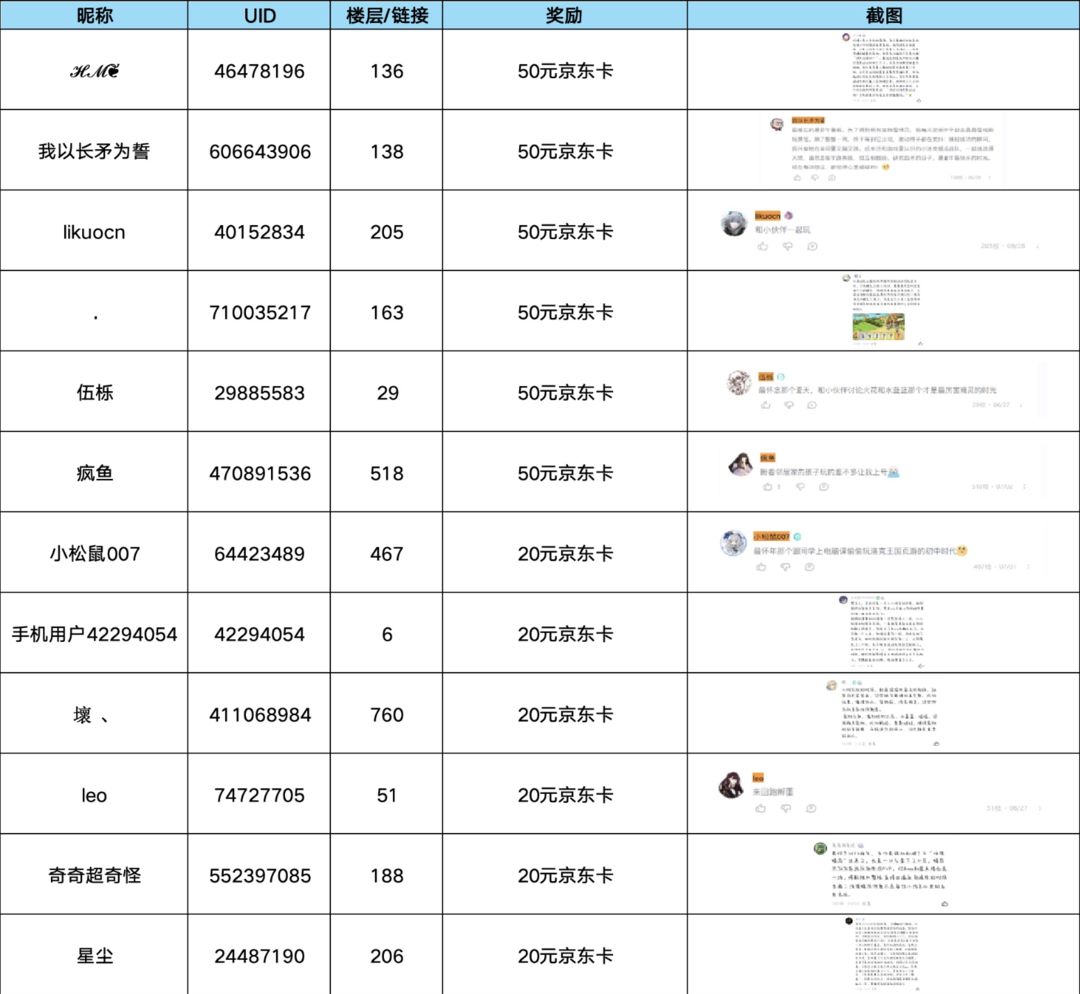Click UID 411068984
This screenshot has width=1080, height=994.
point(260,715)
